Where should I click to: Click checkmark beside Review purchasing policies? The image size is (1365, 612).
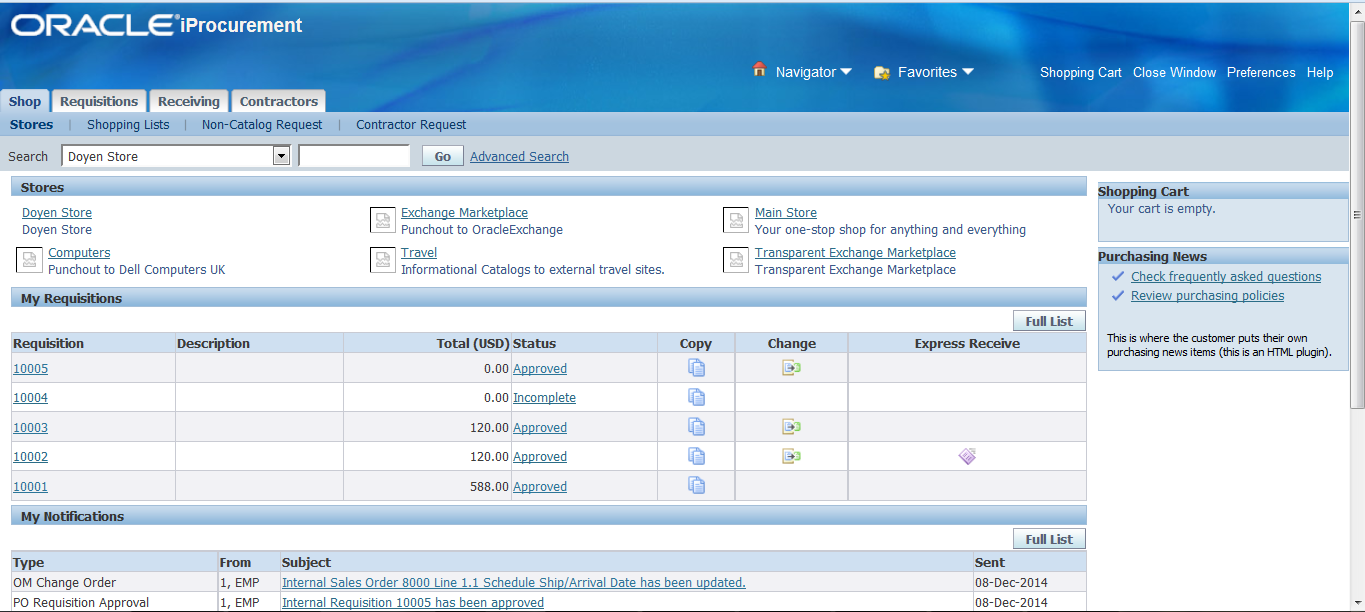(1118, 295)
